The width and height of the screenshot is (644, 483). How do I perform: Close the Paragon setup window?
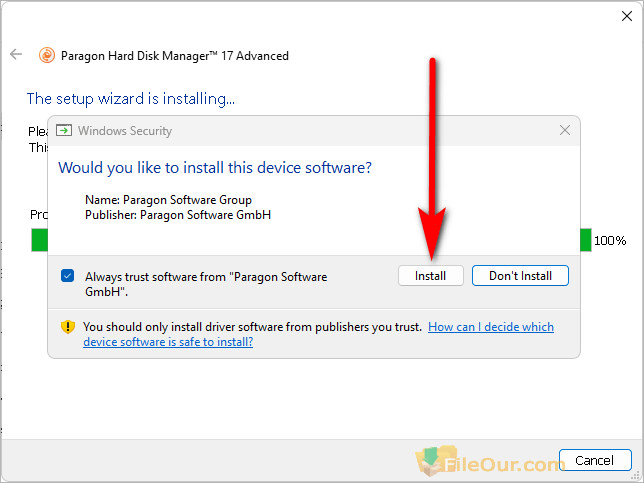point(627,16)
